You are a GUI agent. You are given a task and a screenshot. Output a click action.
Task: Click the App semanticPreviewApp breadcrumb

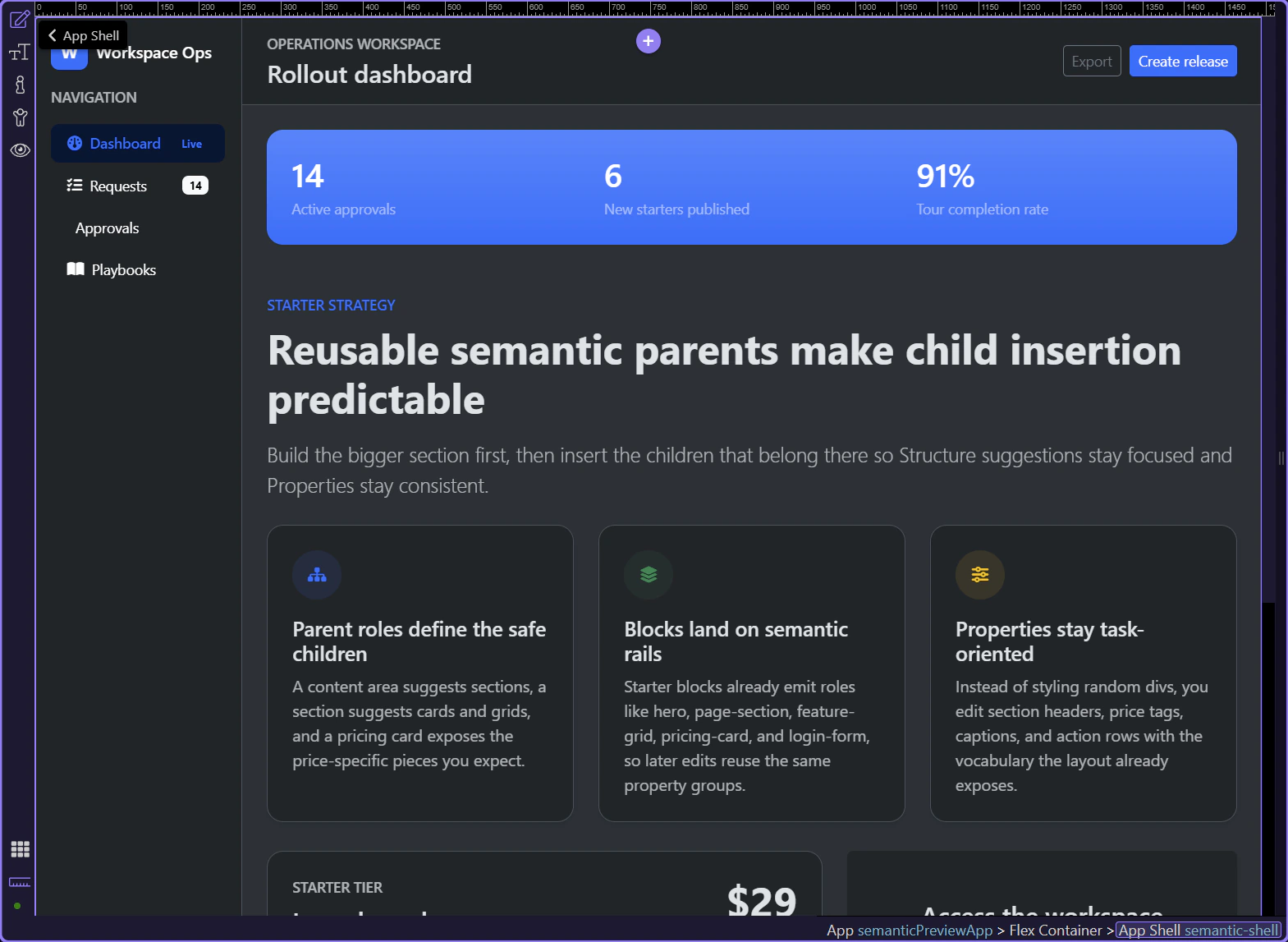pos(910,931)
